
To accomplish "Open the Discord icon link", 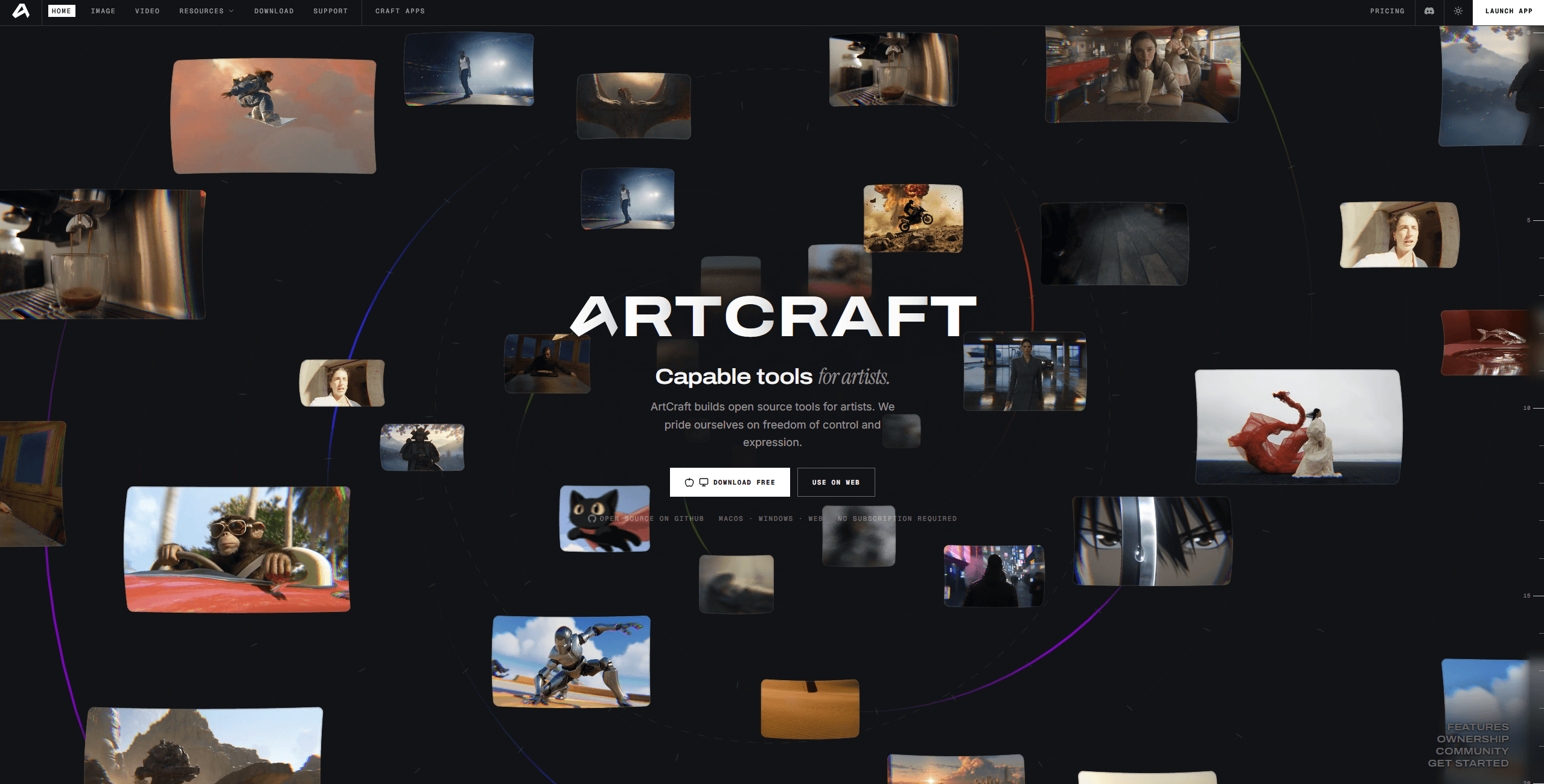I will (1429, 11).
